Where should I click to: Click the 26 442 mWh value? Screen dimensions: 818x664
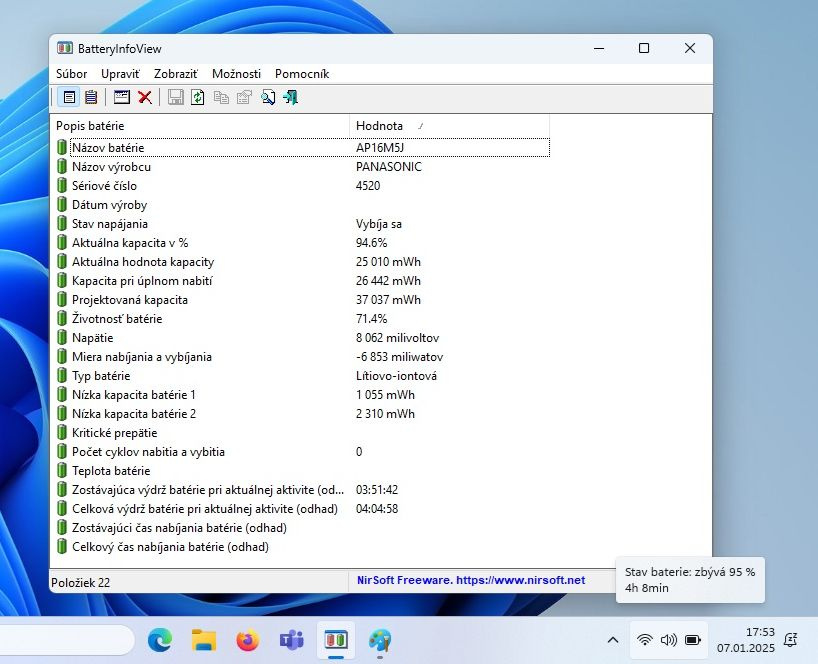pos(388,281)
